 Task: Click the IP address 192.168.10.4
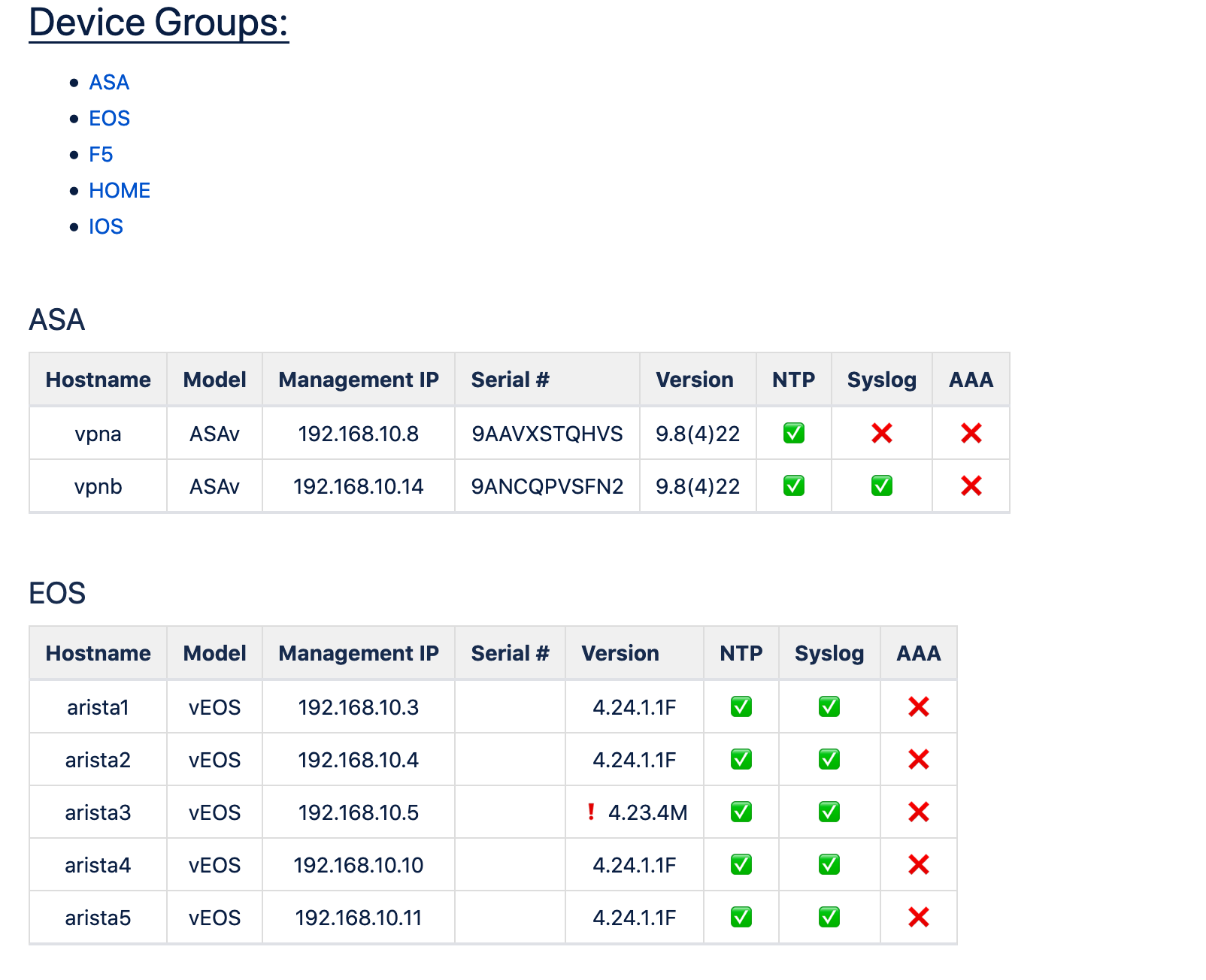click(359, 760)
